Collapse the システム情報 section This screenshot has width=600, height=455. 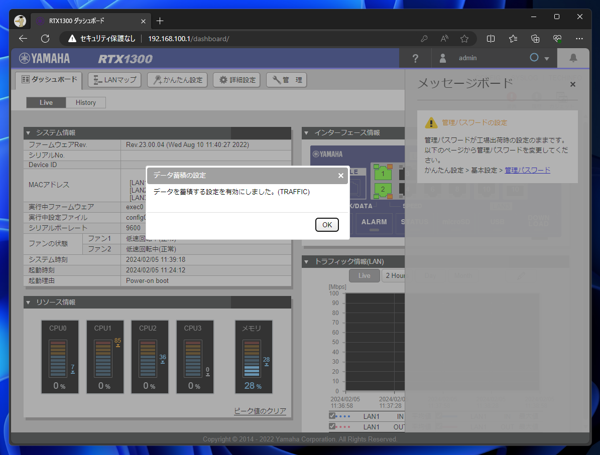[x=28, y=133]
